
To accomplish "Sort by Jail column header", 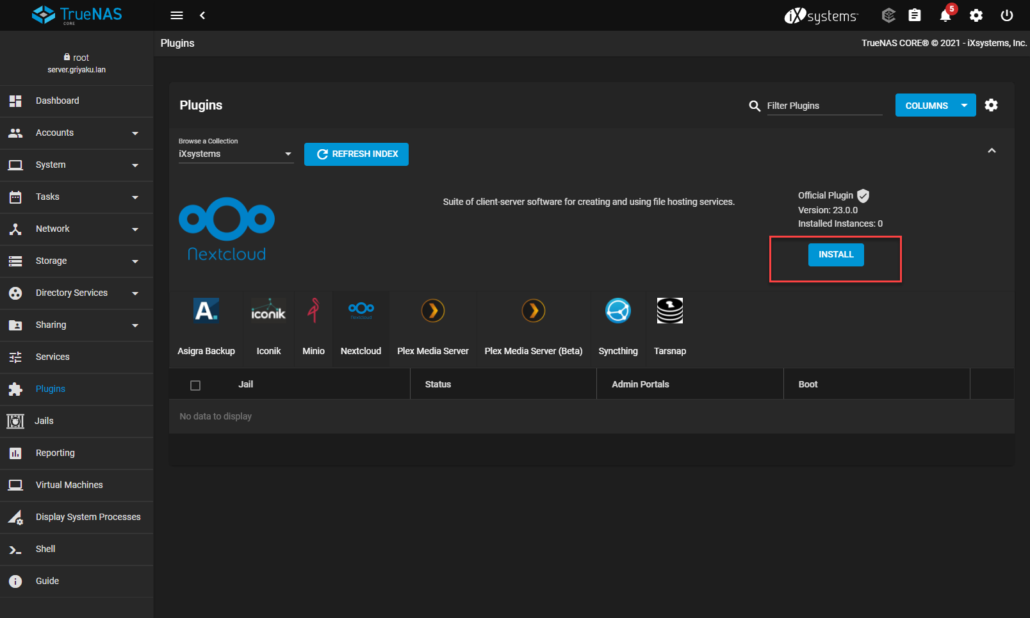I will [x=246, y=384].
